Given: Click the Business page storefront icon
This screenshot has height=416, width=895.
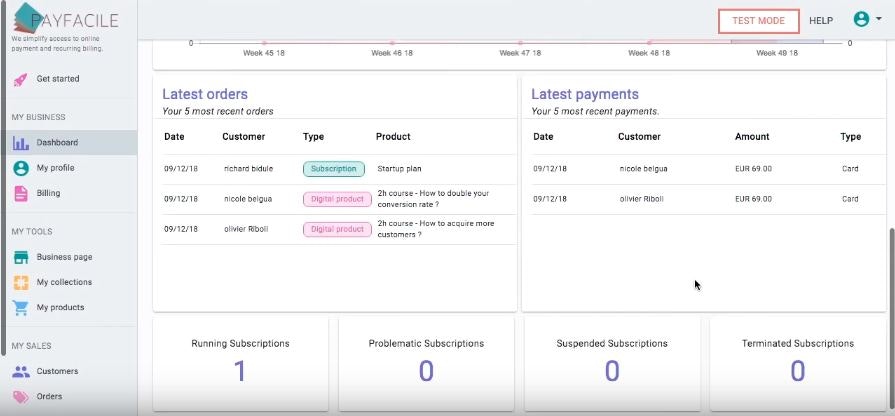Looking at the screenshot, I should tap(21, 257).
